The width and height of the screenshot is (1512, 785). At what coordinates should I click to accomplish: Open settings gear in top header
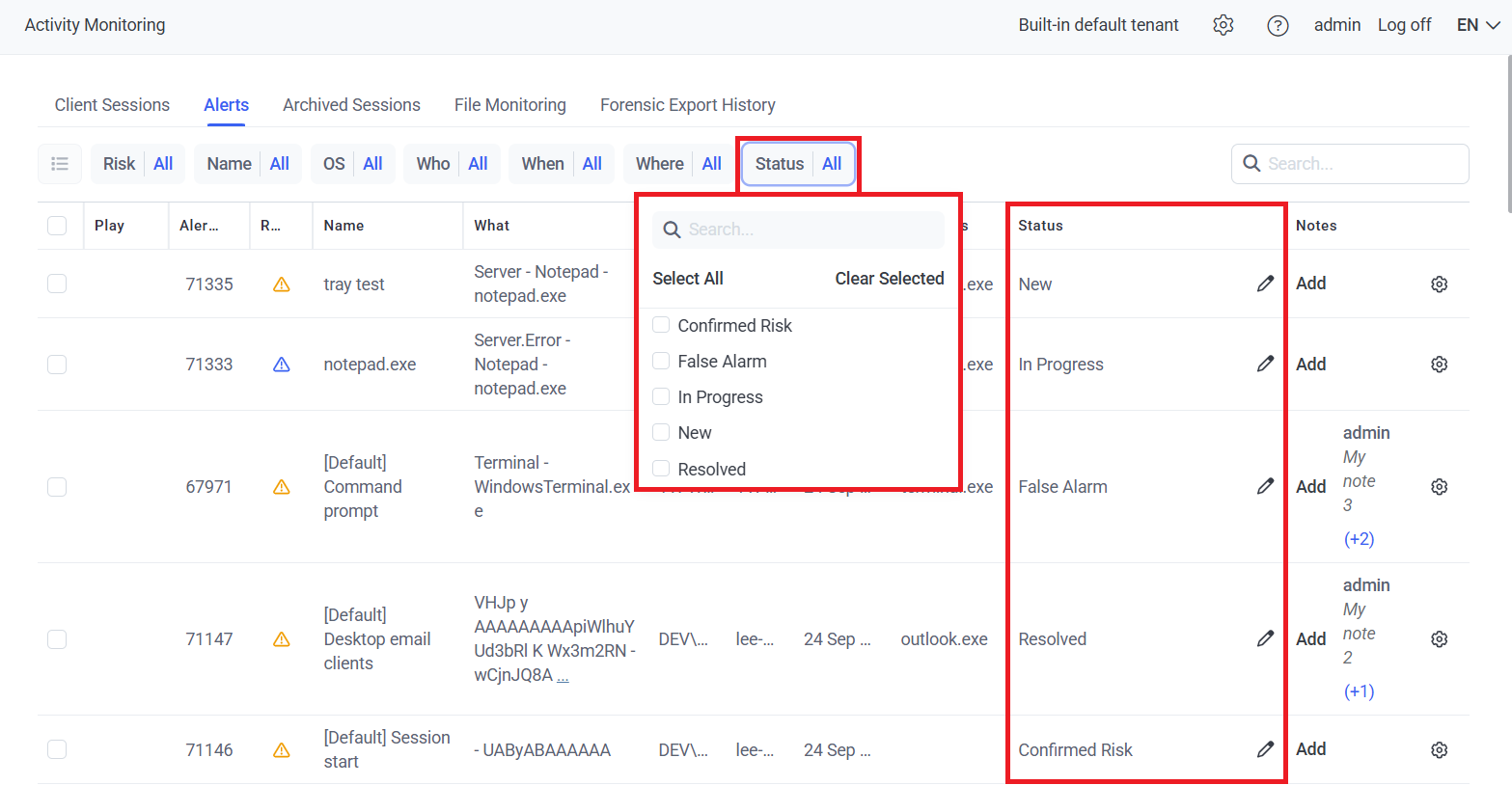tap(1223, 25)
